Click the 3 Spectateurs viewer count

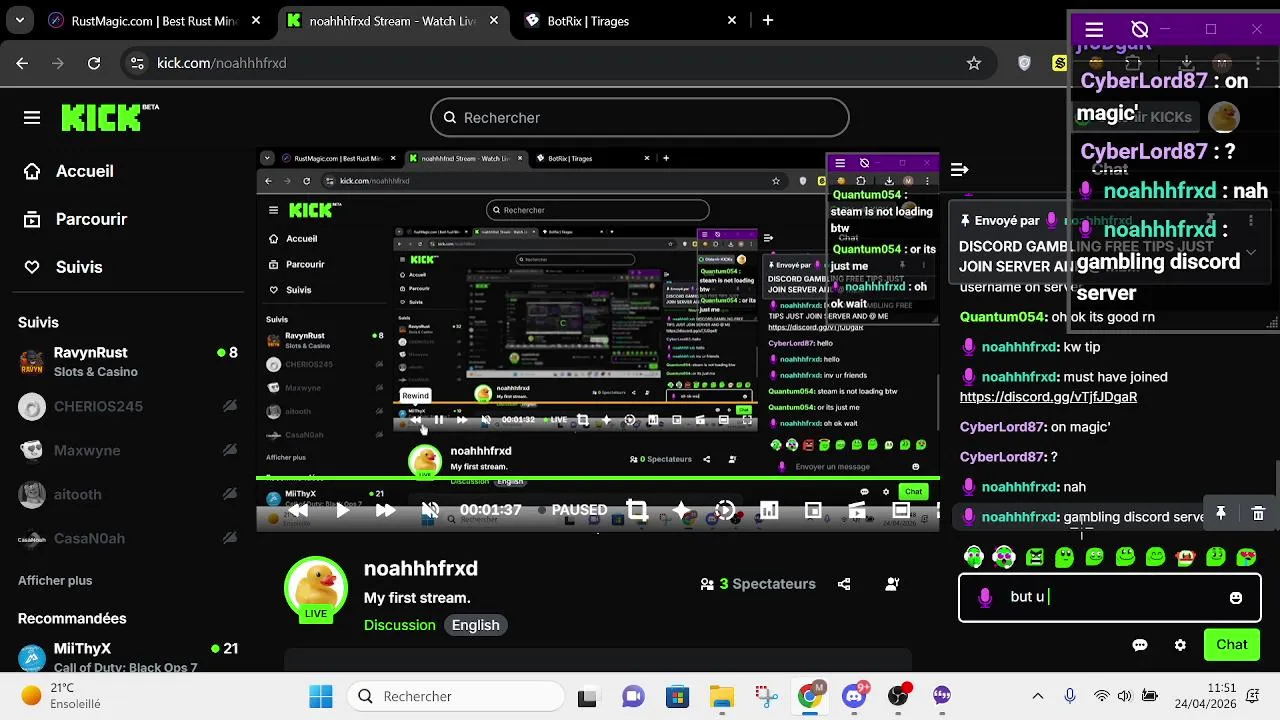(758, 584)
